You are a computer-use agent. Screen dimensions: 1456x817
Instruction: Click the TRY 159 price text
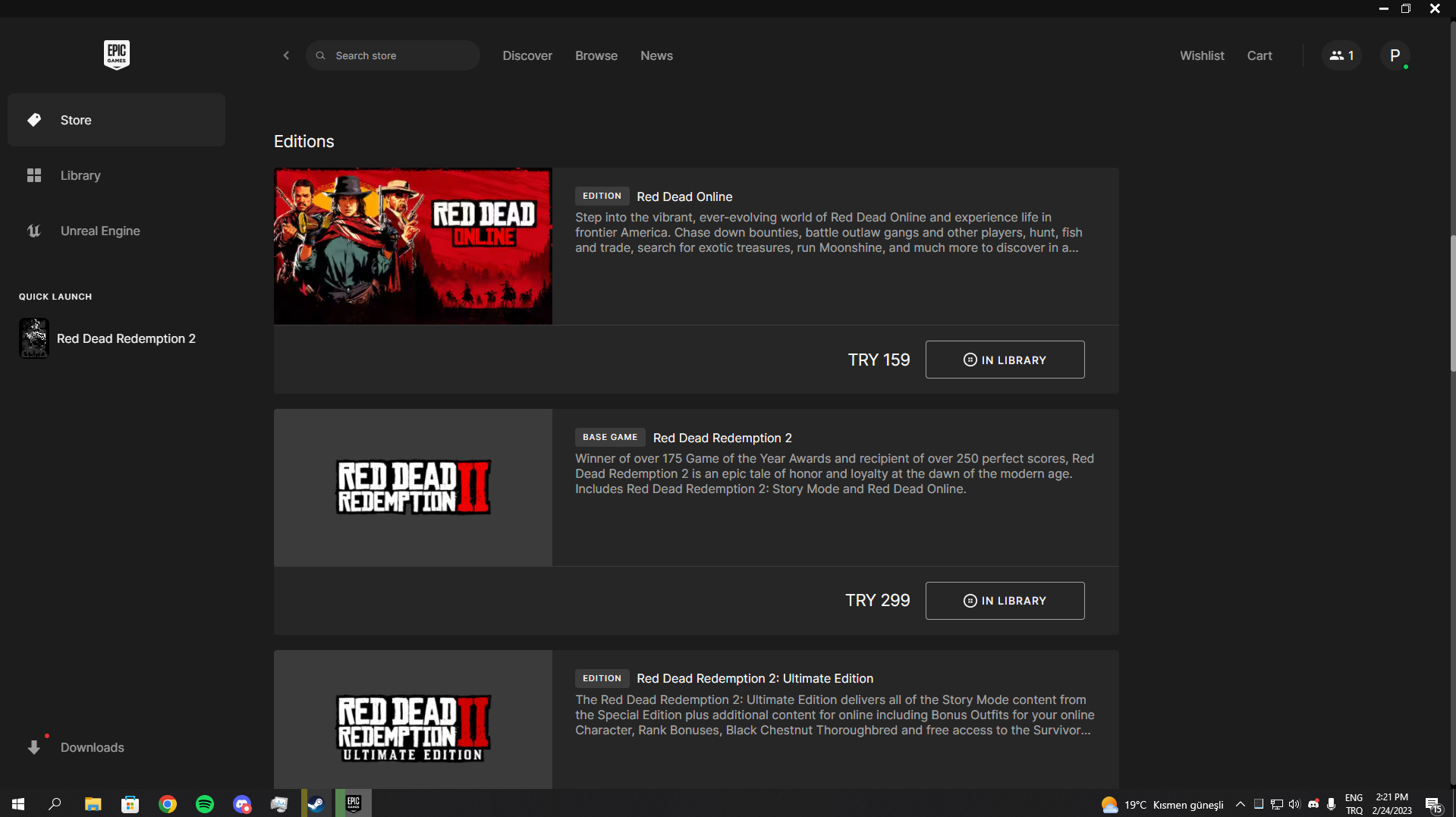879,360
